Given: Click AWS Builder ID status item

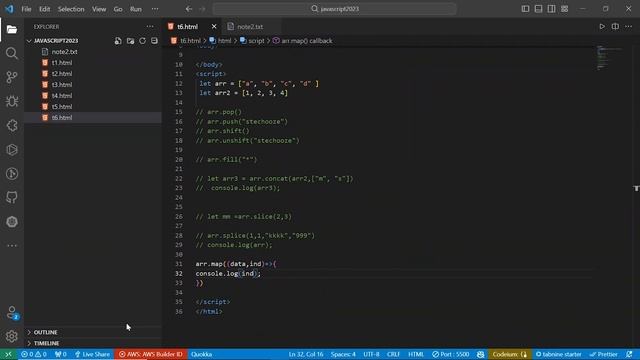Looking at the screenshot, I should [x=151, y=354].
